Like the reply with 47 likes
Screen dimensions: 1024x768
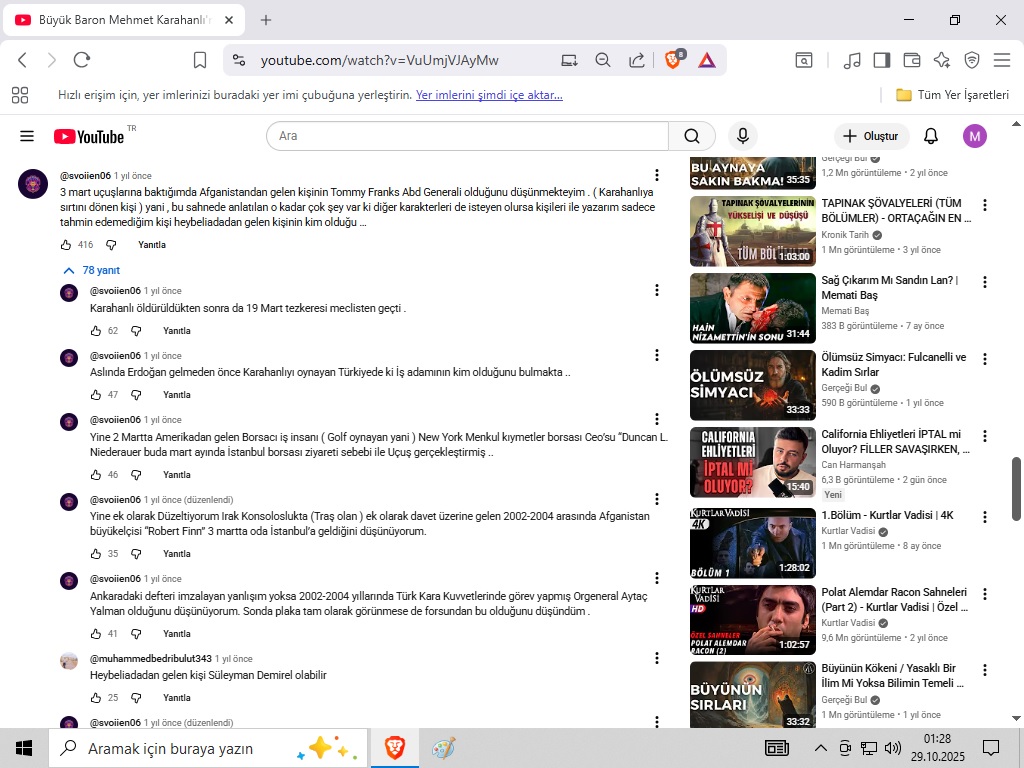[x=96, y=395]
